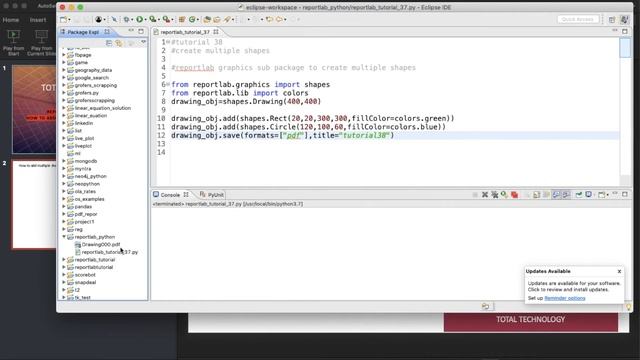The height and width of the screenshot is (360, 640).
Task: Select the Package Explorer tab
Action: coord(84,32)
